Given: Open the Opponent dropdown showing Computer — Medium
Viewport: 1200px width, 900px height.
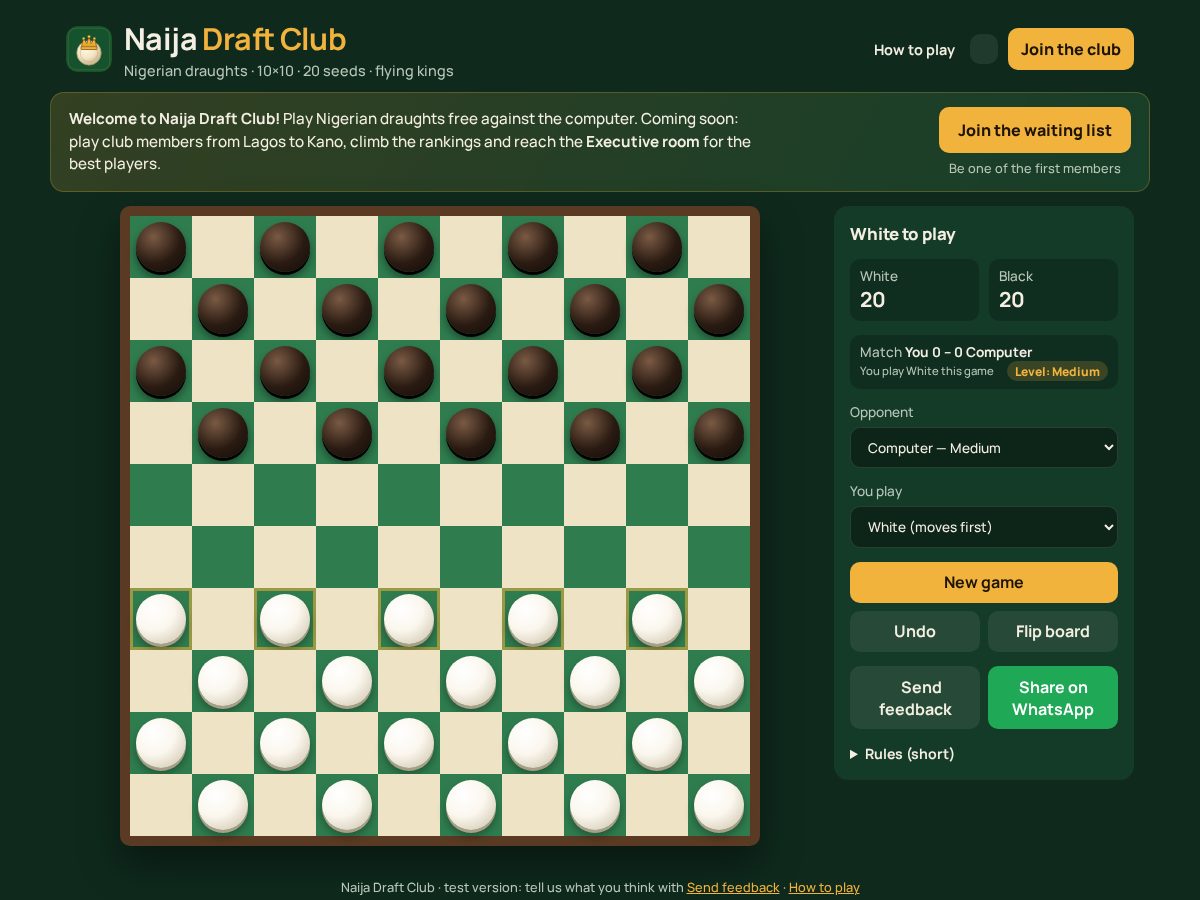Looking at the screenshot, I should [x=984, y=448].
